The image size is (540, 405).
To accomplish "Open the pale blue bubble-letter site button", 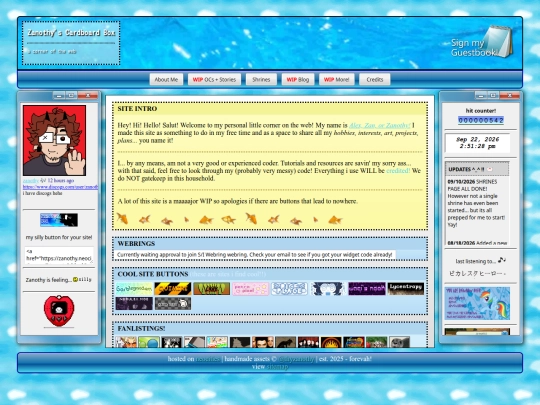I will [x=289, y=289].
